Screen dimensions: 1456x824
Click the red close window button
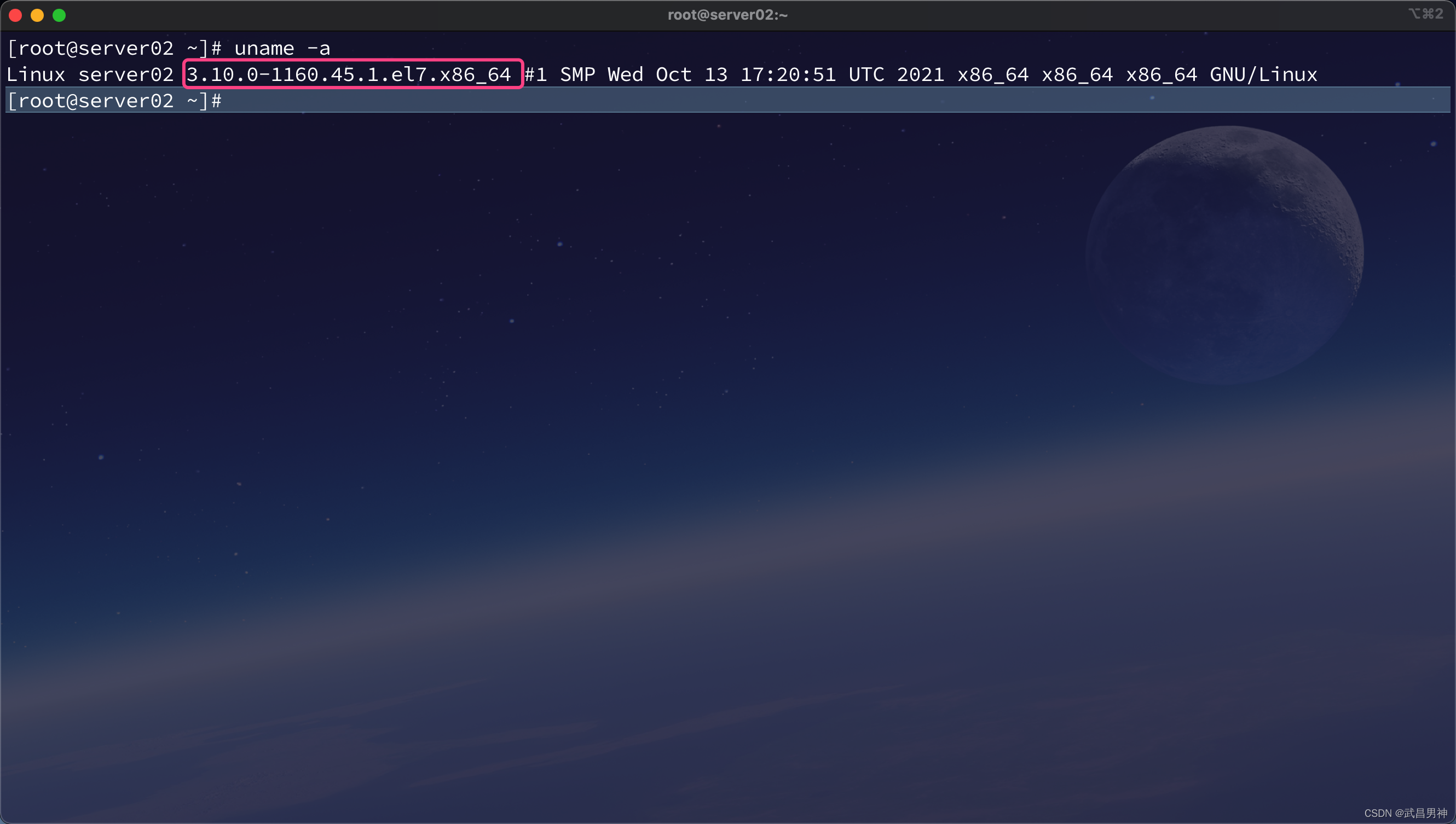click(16, 15)
